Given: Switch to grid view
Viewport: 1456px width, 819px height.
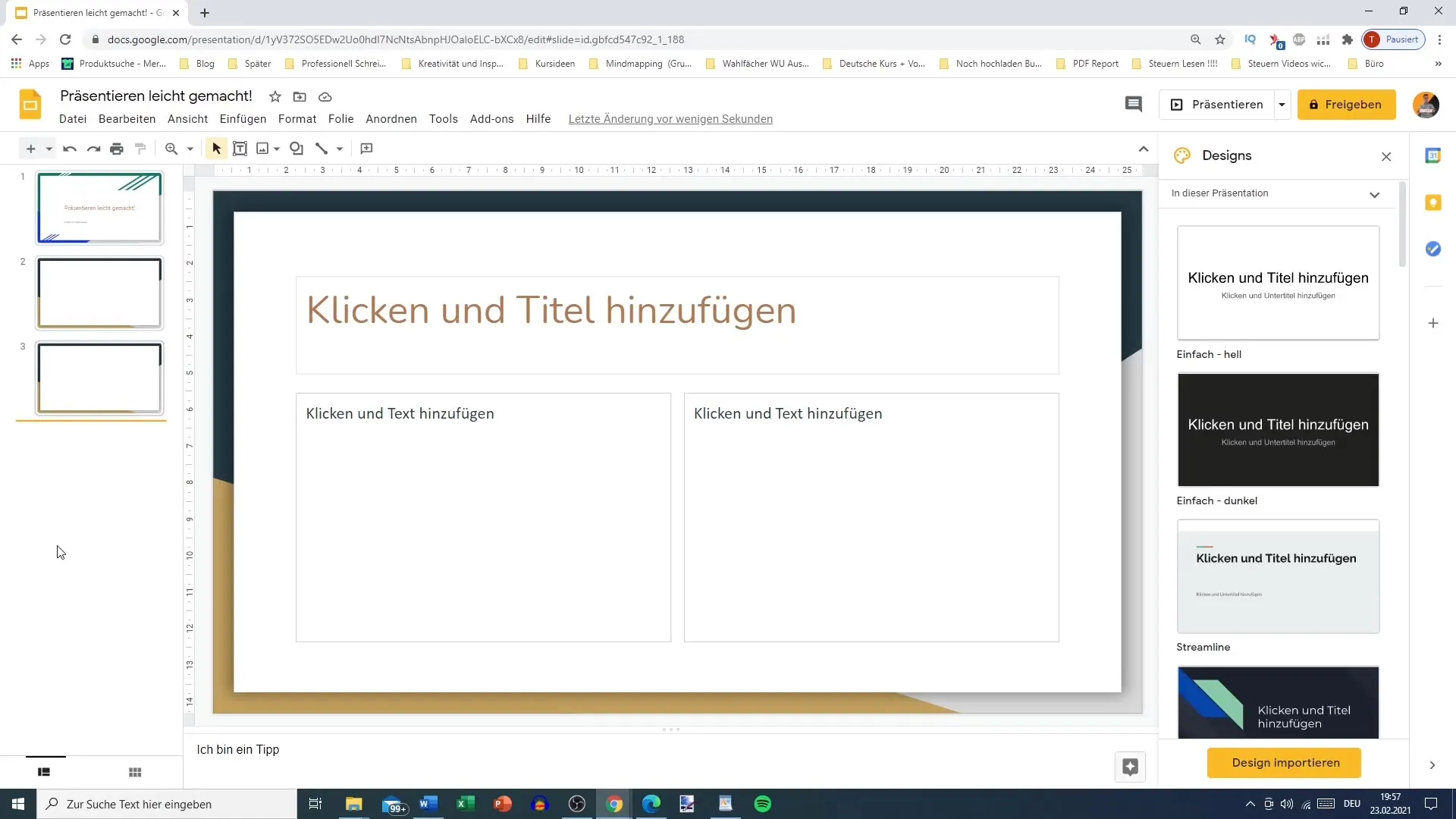Looking at the screenshot, I should click(135, 772).
